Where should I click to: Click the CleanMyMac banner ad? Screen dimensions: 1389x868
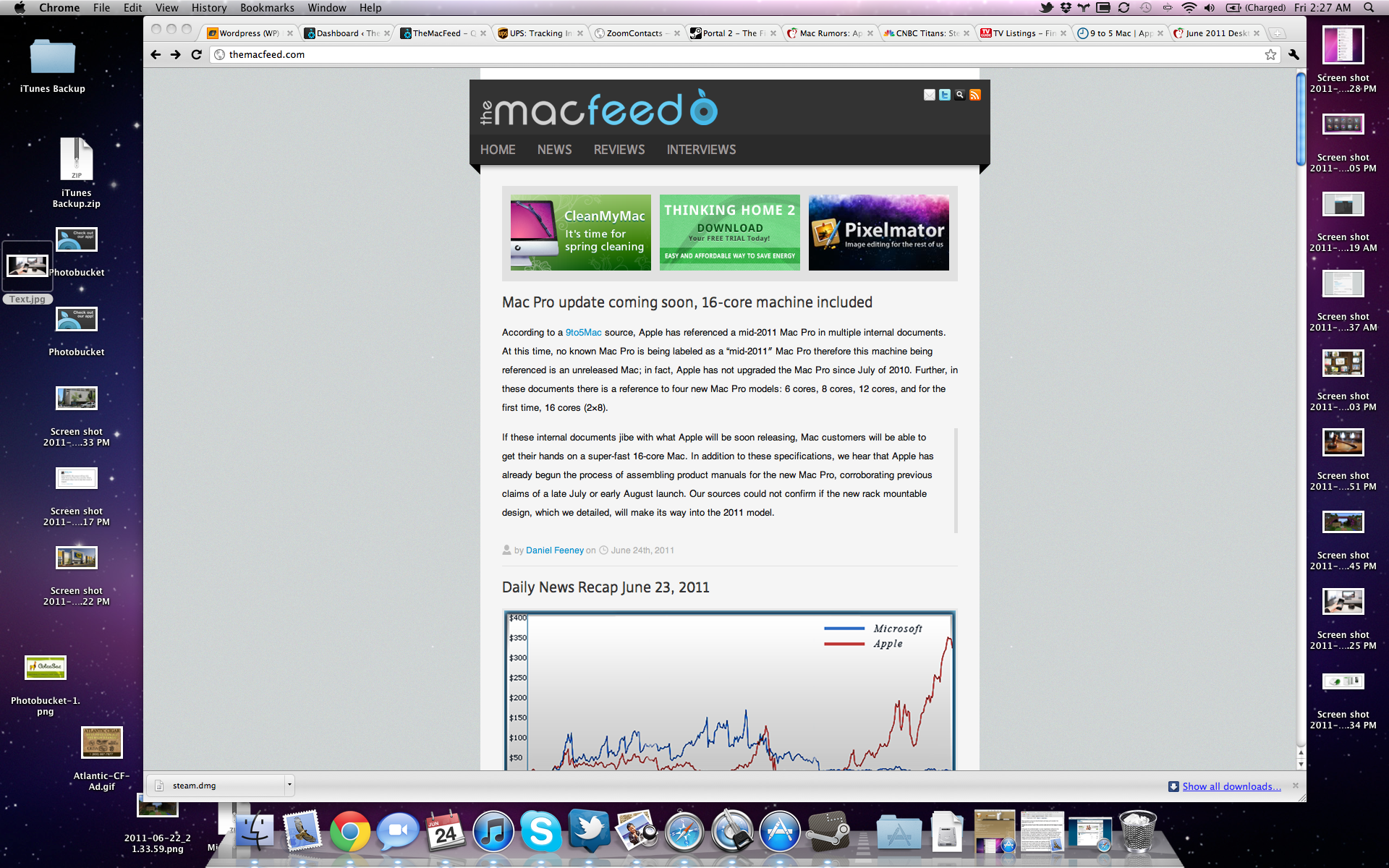(x=580, y=232)
